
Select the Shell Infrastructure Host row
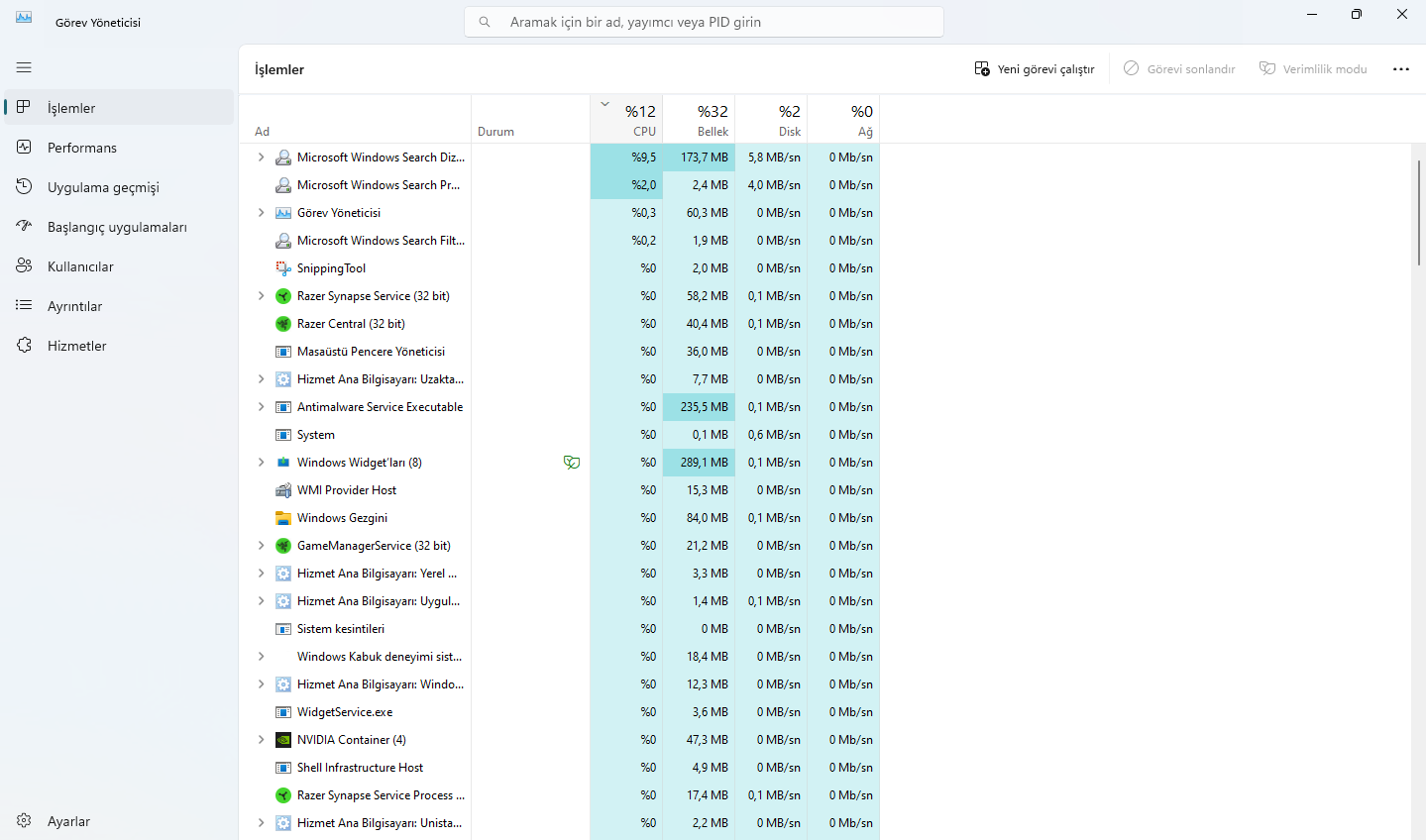tap(560, 768)
